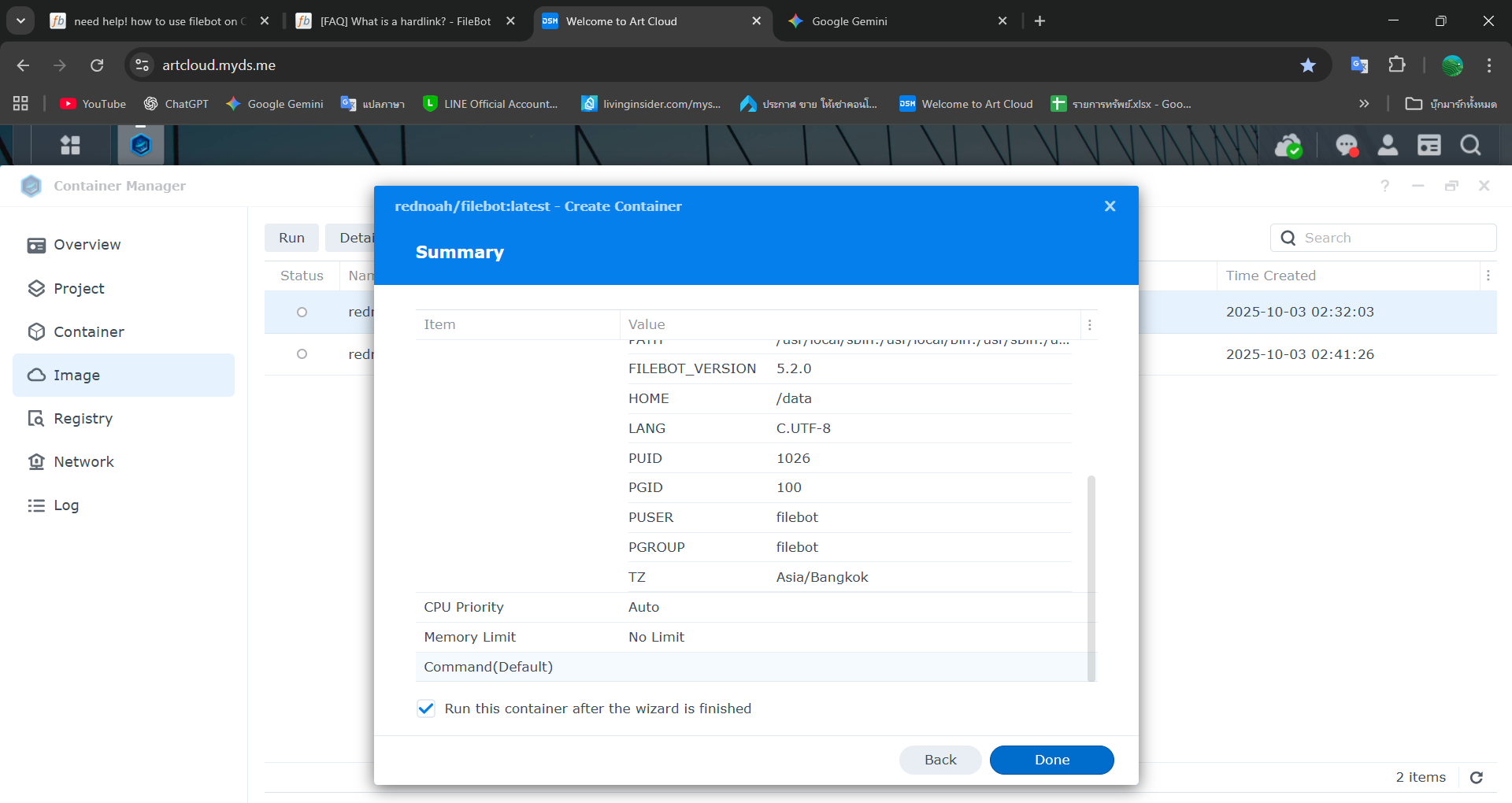Open the Registry section in sidebar

point(83,419)
